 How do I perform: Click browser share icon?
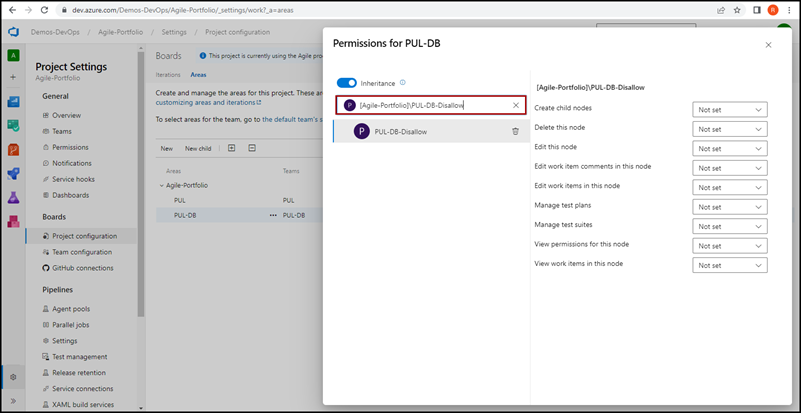(x=721, y=10)
